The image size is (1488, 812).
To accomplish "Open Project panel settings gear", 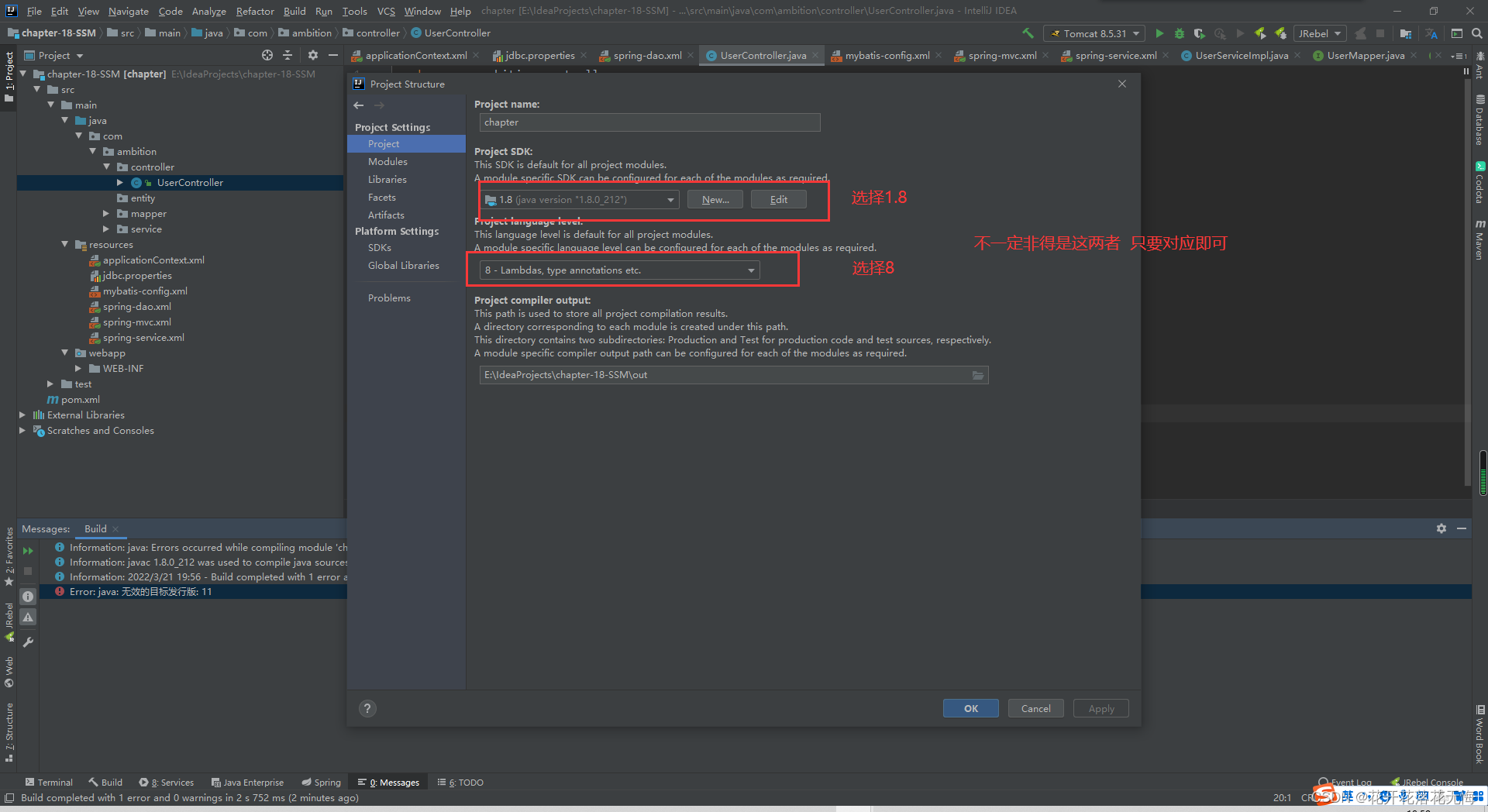I will 313,55.
